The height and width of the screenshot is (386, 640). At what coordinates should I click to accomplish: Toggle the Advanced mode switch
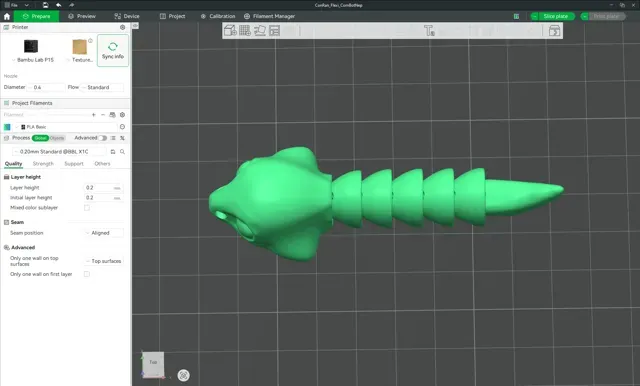[102, 138]
